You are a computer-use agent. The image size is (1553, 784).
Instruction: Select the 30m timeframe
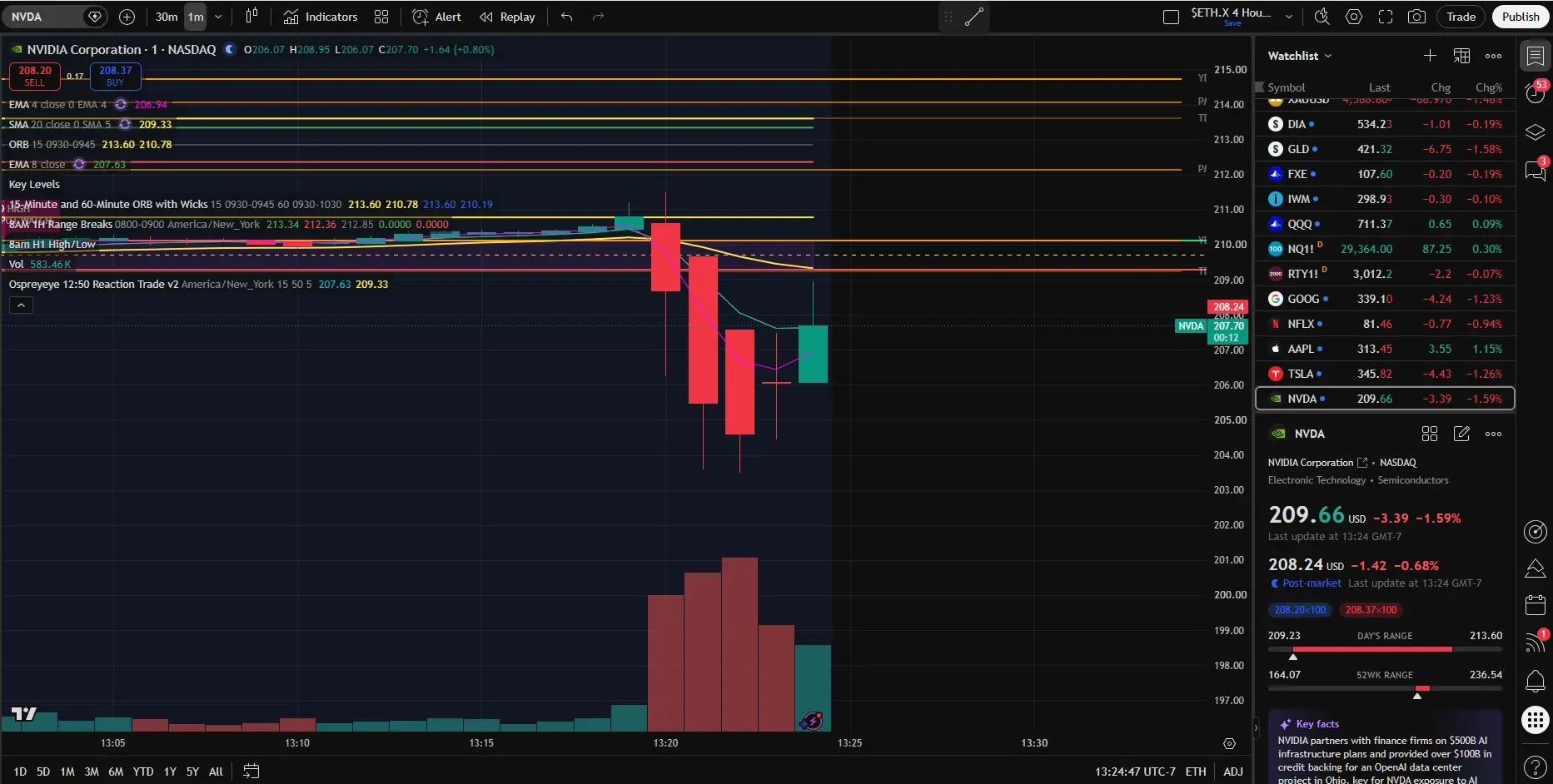click(x=167, y=17)
